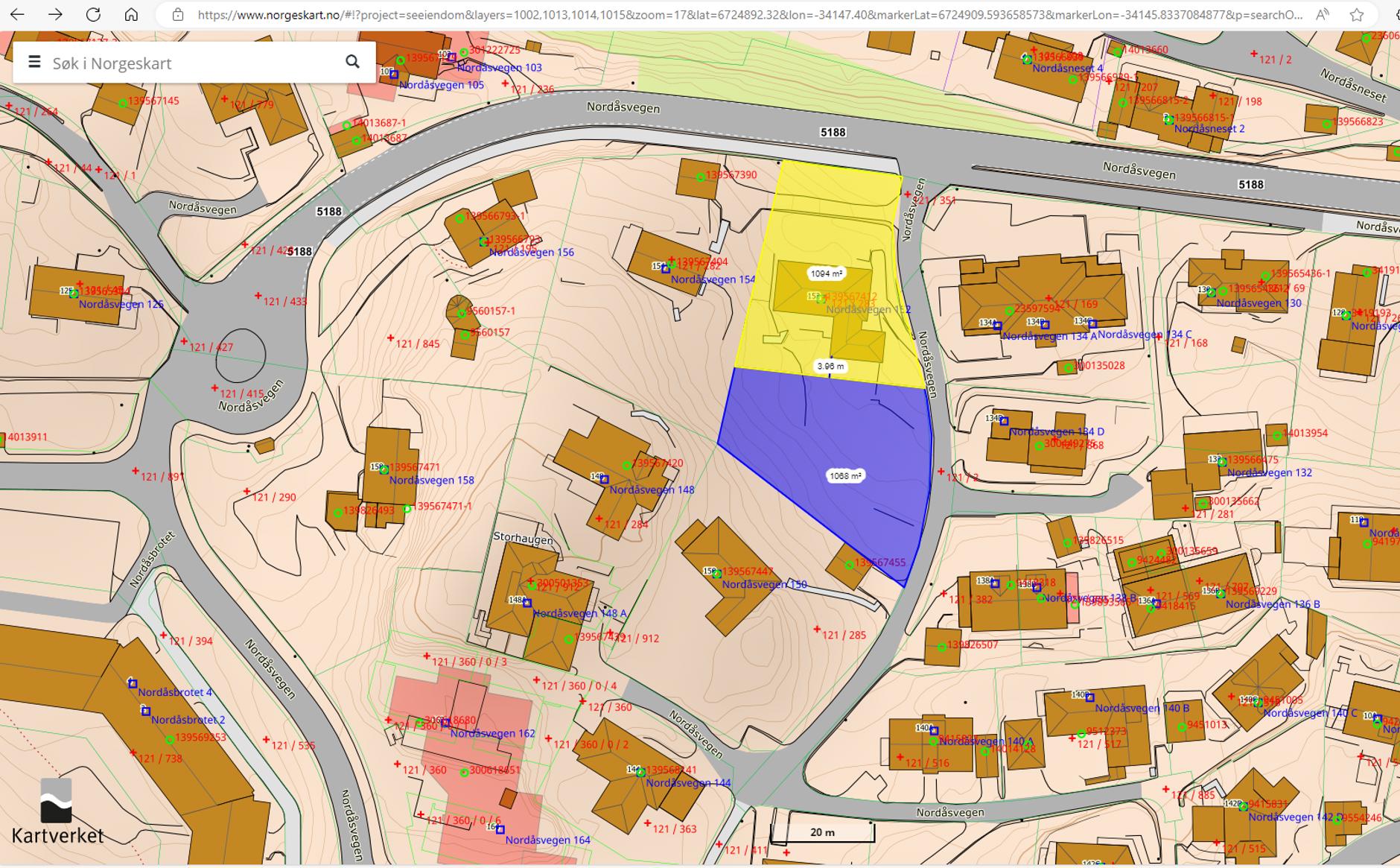Click the browser address bar URL
The image size is (1400, 868).
(x=749, y=14)
